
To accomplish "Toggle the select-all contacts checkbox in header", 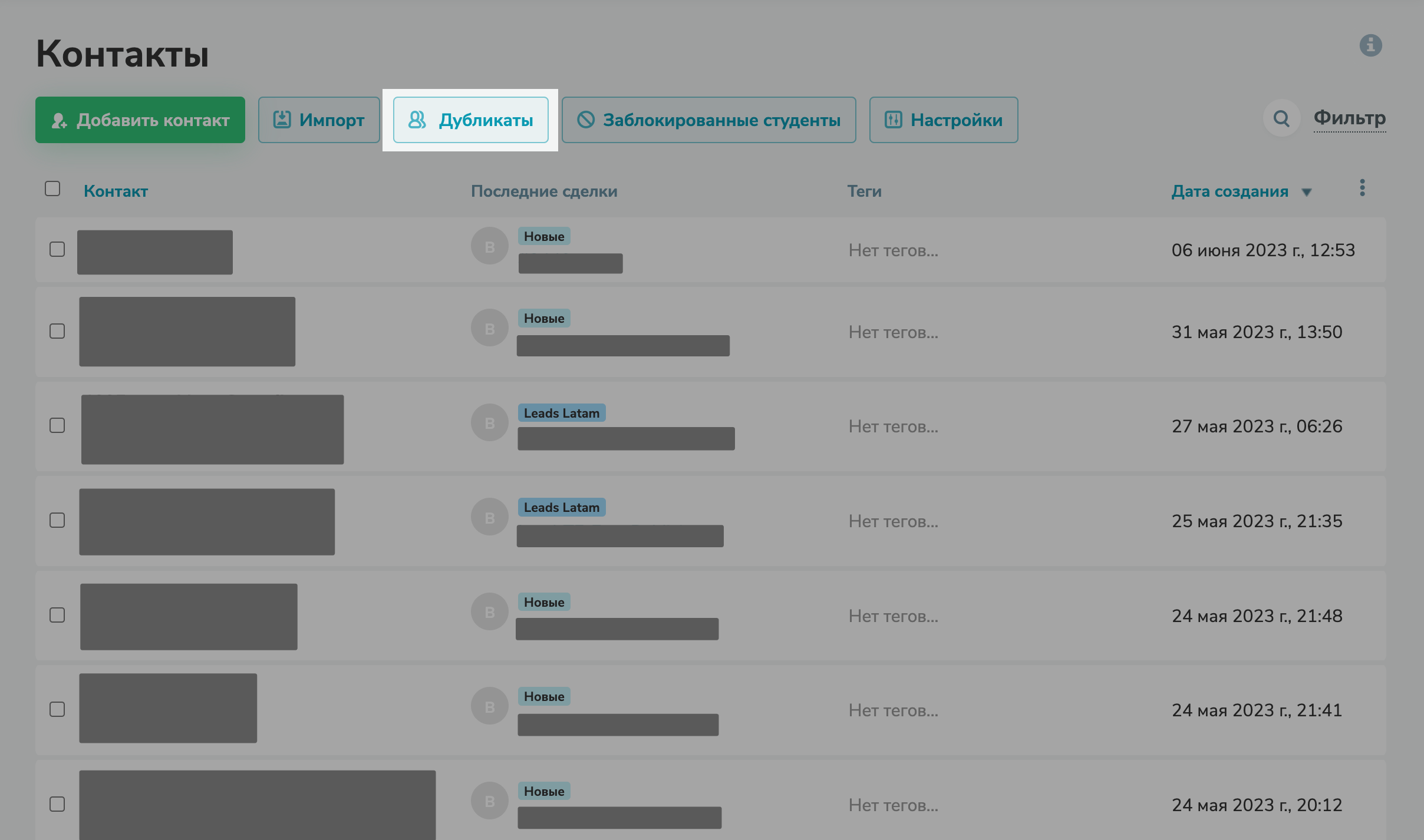I will point(52,188).
